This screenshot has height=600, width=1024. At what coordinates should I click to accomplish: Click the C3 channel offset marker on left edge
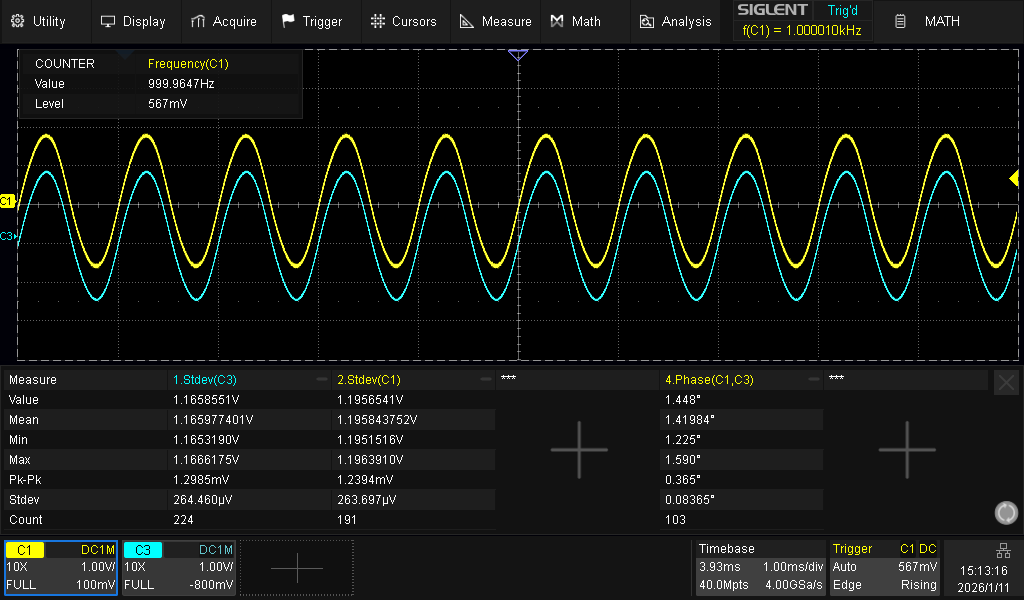pos(7,236)
